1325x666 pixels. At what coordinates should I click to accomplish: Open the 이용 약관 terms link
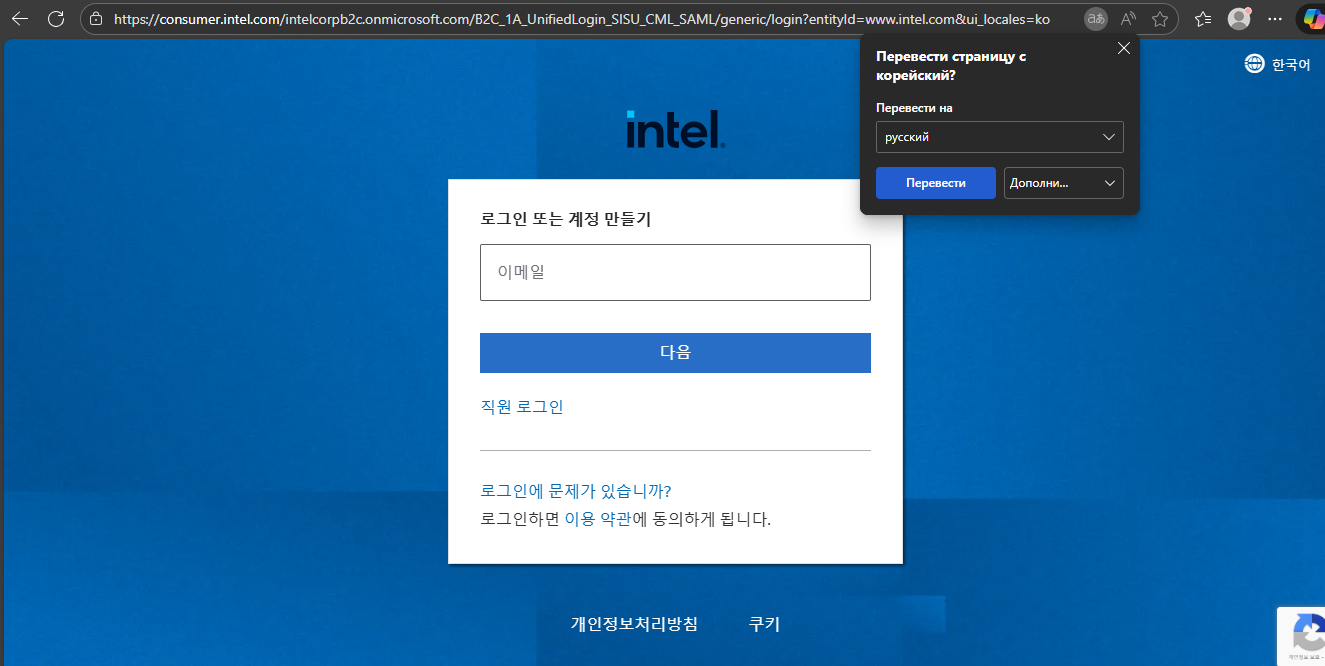598,519
